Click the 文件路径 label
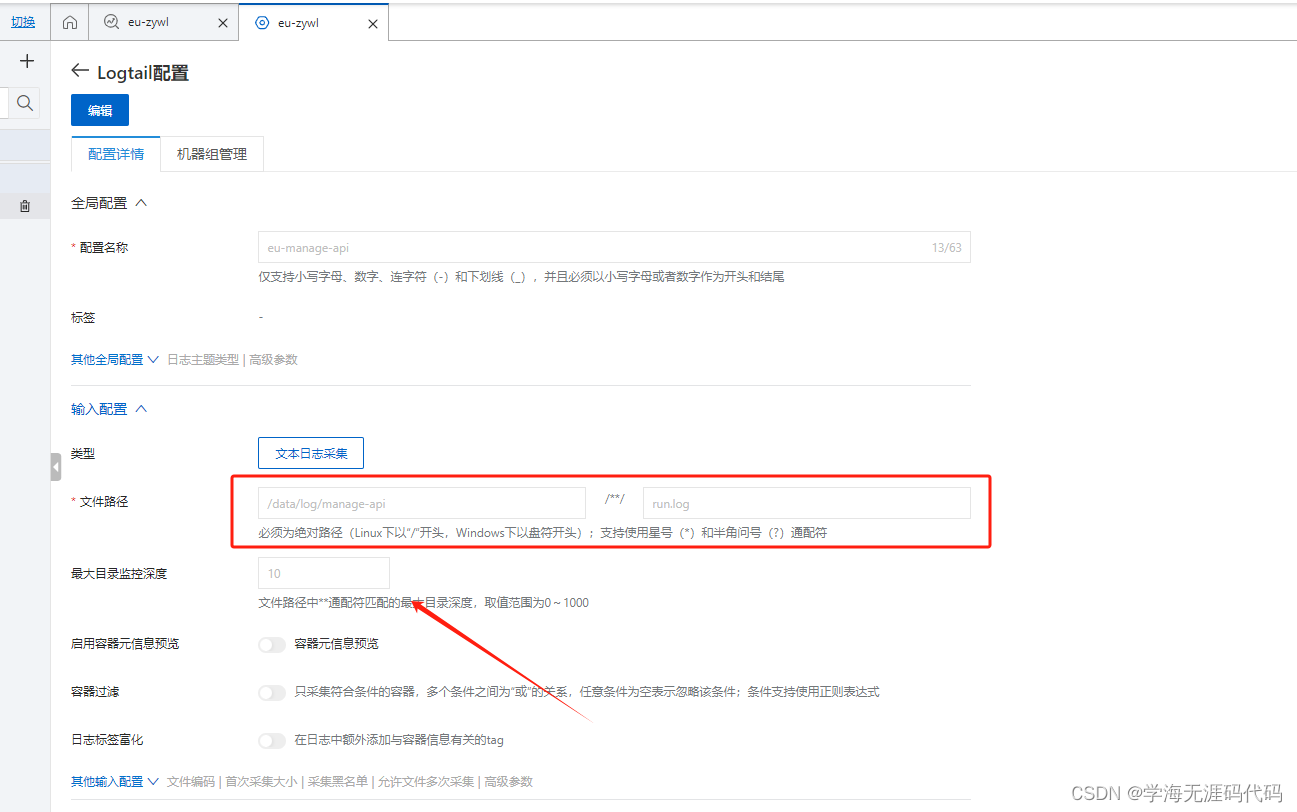 tap(104, 501)
